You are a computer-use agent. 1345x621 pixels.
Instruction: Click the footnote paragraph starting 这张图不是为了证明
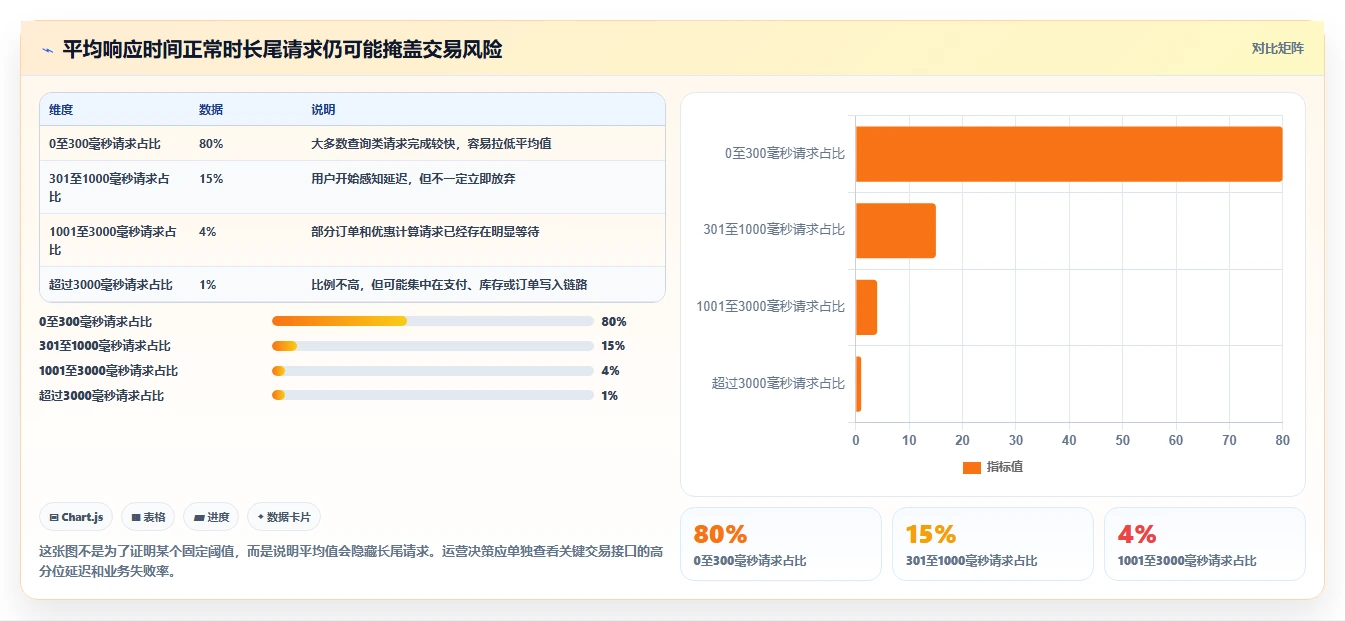pyautogui.click(x=351, y=562)
